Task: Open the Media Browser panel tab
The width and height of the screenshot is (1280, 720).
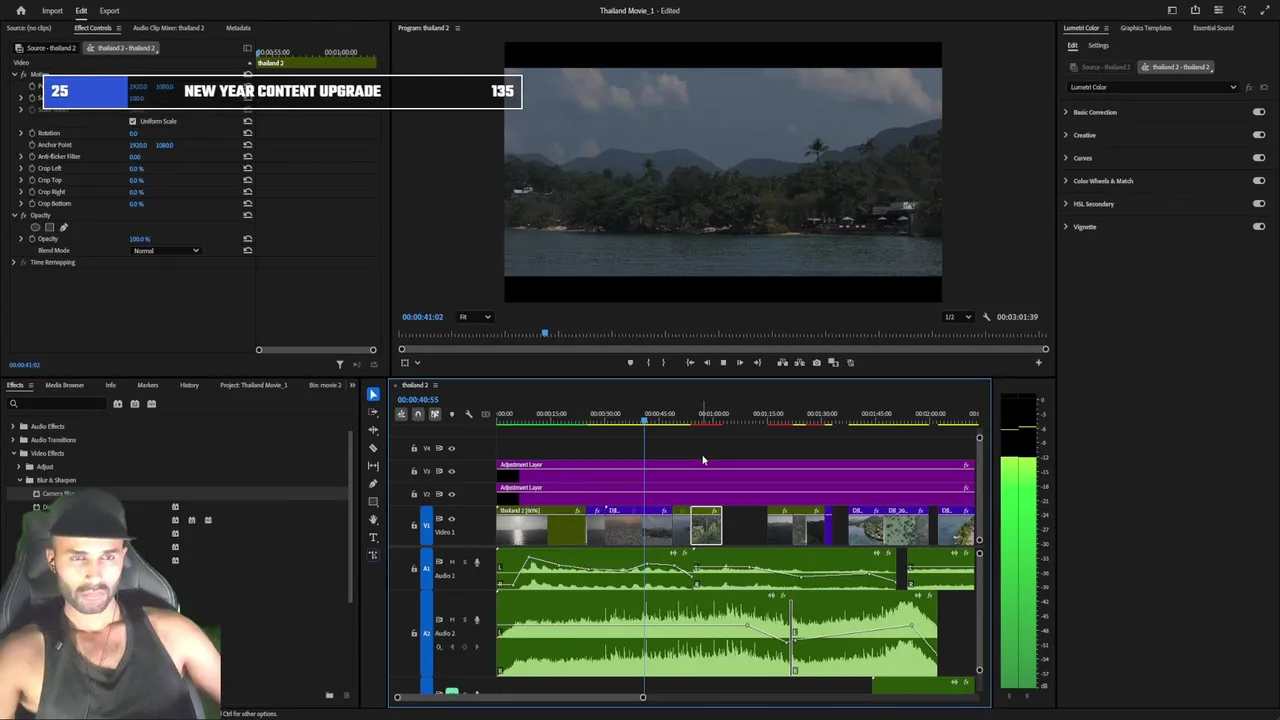Action: pos(65,385)
